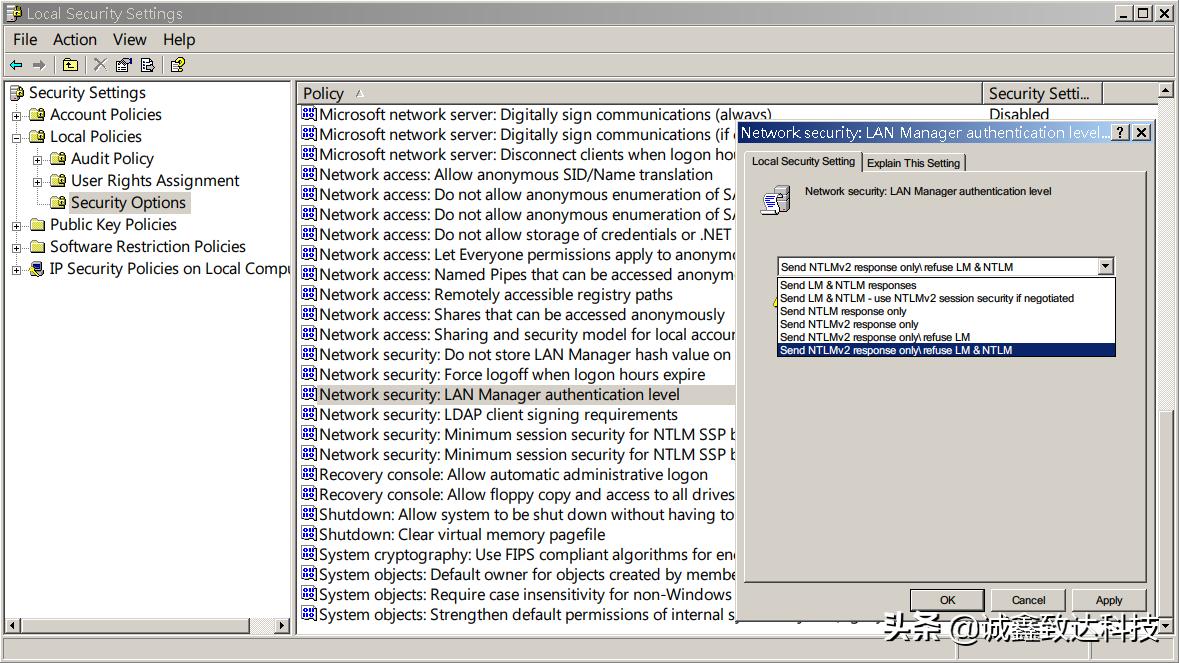The width and height of the screenshot is (1179, 663).
Task: Click the Export List toolbar icon
Action: point(147,65)
